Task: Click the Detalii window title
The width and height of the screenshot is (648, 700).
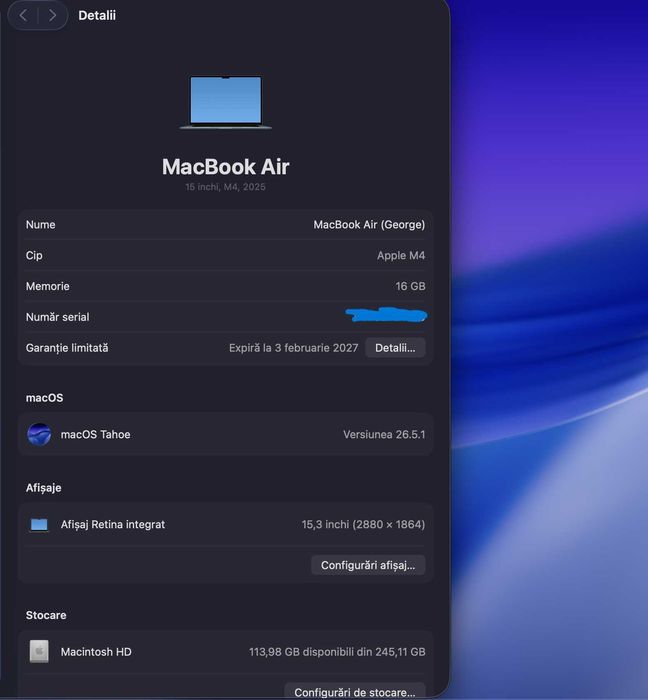Action: point(97,16)
